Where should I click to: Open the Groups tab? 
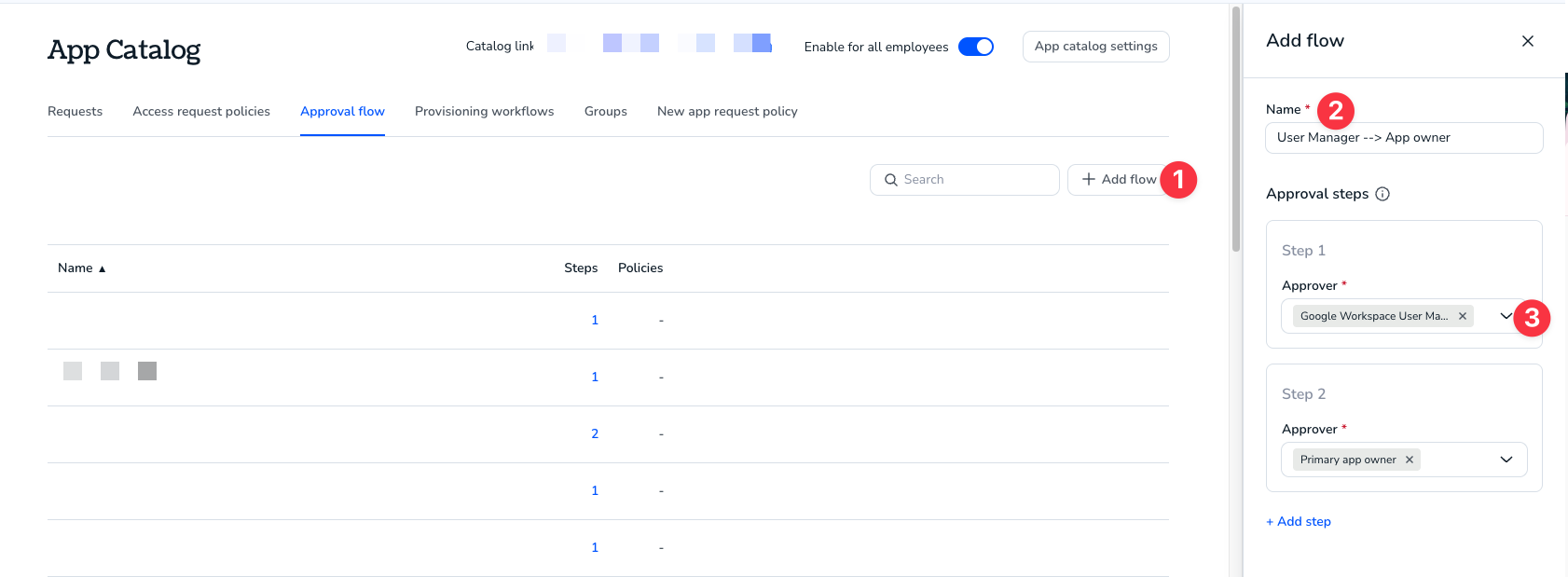click(606, 111)
